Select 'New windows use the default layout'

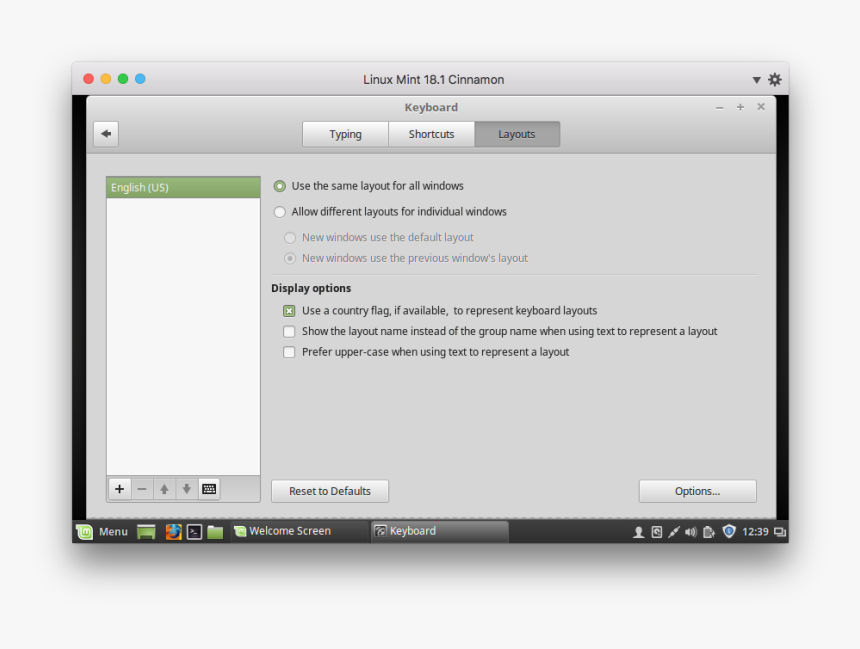point(290,237)
